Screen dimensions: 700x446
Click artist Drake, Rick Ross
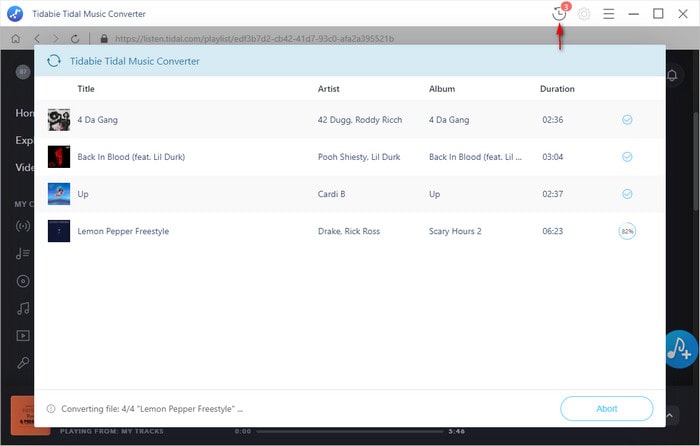(349, 231)
